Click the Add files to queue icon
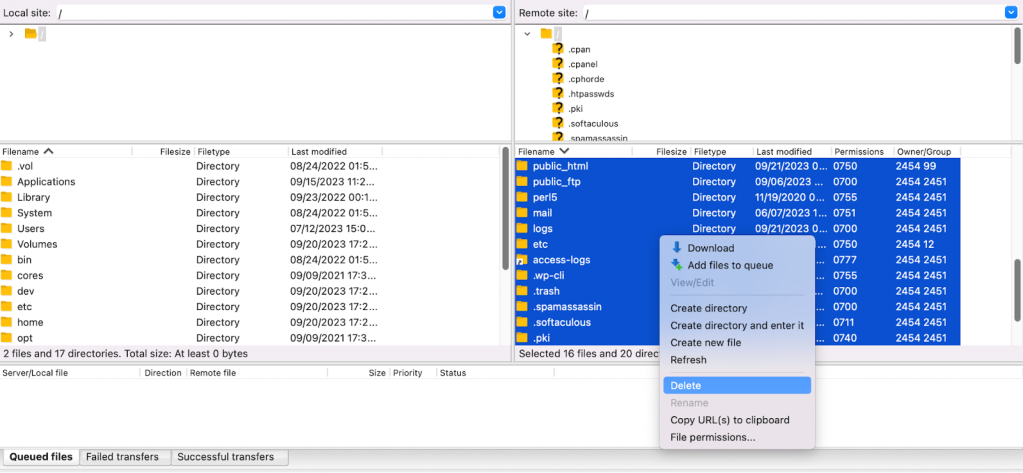This screenshot has height=473, width=1023. click(x=677, y=265)
